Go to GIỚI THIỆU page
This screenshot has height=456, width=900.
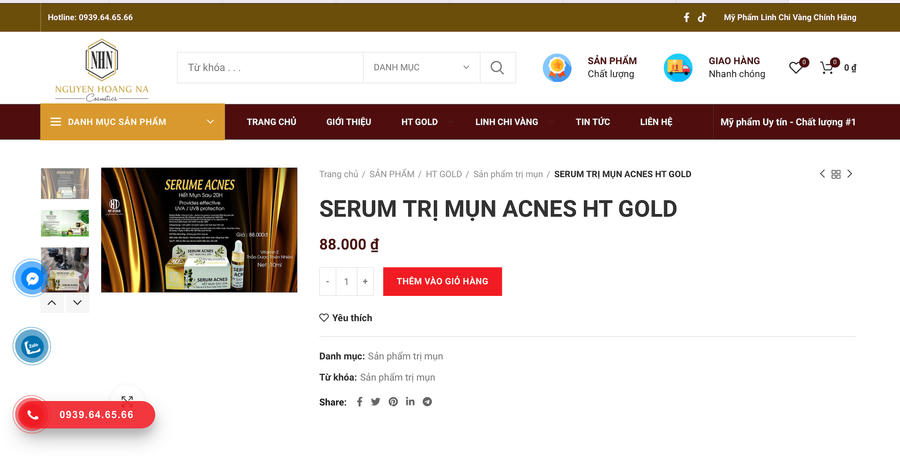[348, 122]
